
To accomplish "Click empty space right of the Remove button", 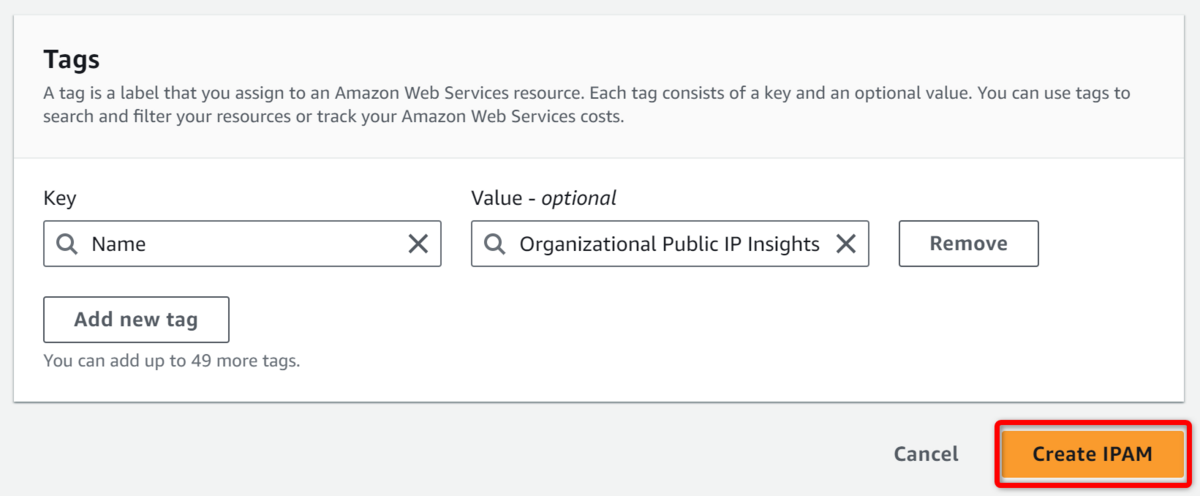I will coord(1110,244).
